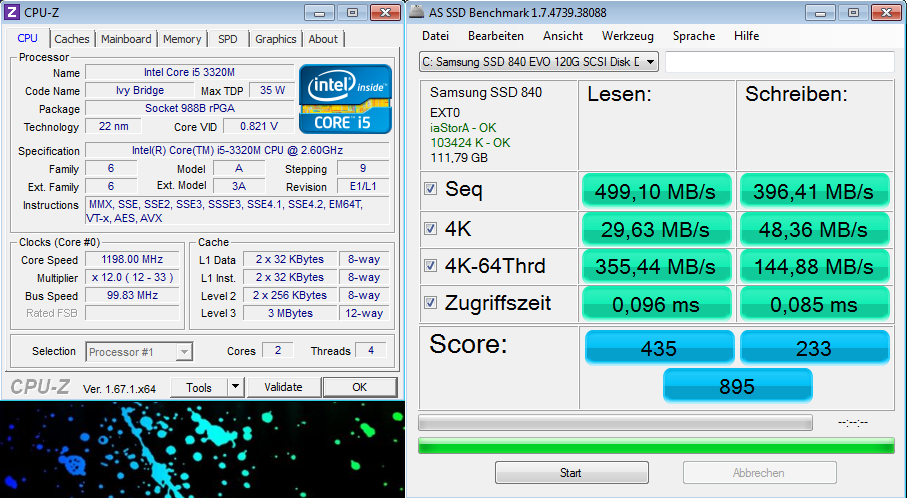The image size is (907, 498).
Task: Close the AS SSD Benchmark window
Action: click(x=886, y=12)
